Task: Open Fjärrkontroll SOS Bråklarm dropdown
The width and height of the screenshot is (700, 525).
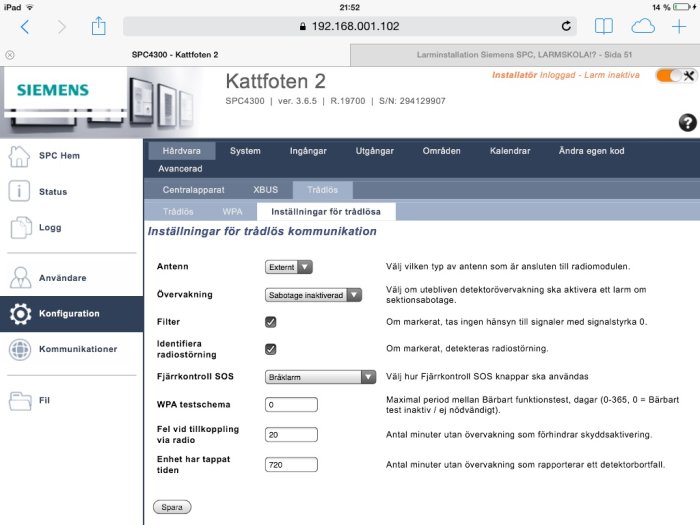Action: pyautogui.click(x=320, y=377)
